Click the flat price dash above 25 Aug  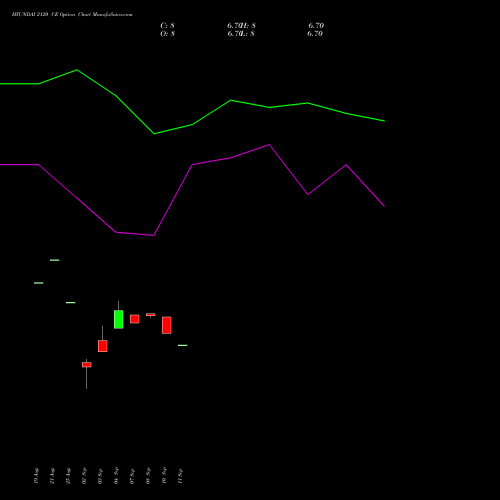click(71, 303)
